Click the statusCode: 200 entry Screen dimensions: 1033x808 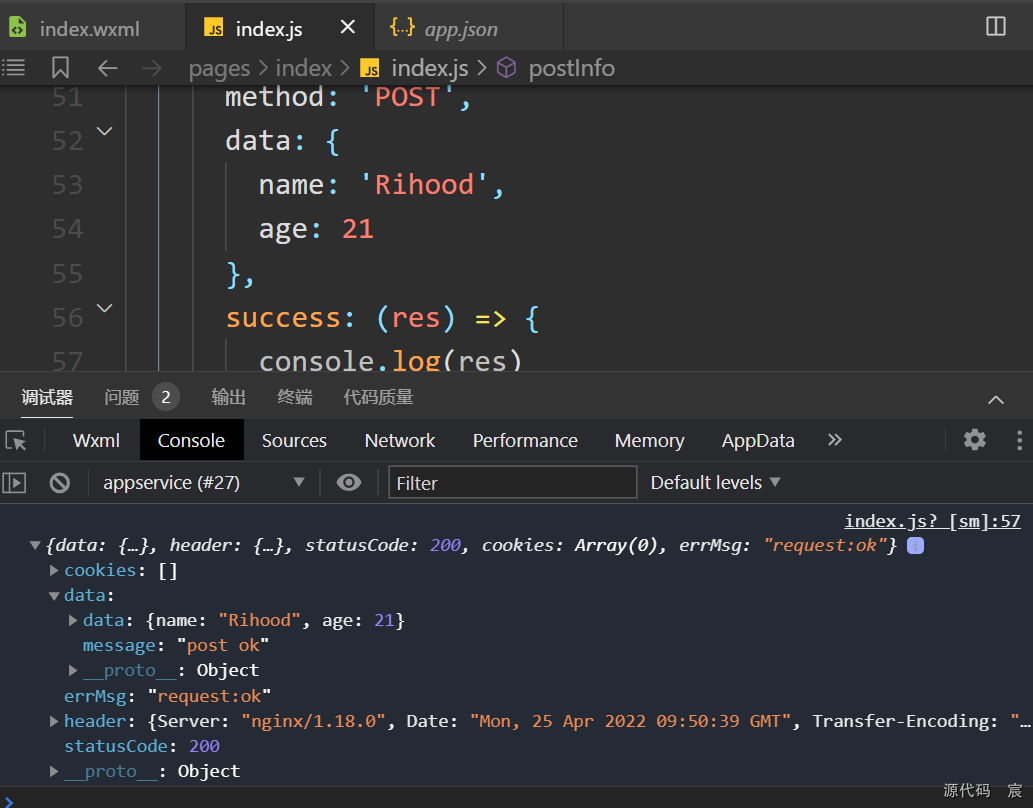pyautogui.click(x=142, y=746)
